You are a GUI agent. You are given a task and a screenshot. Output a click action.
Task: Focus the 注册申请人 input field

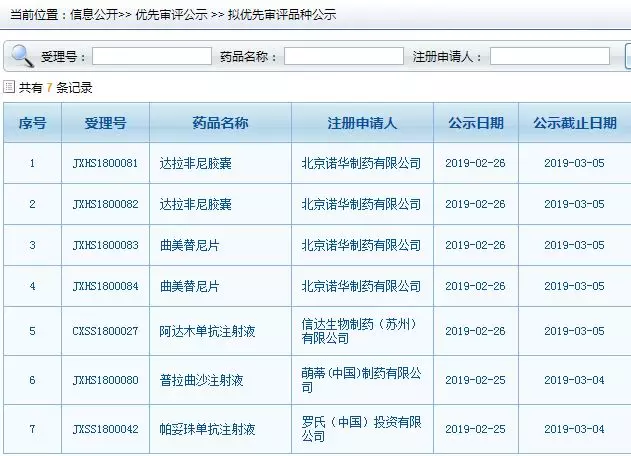click(550, 56)
